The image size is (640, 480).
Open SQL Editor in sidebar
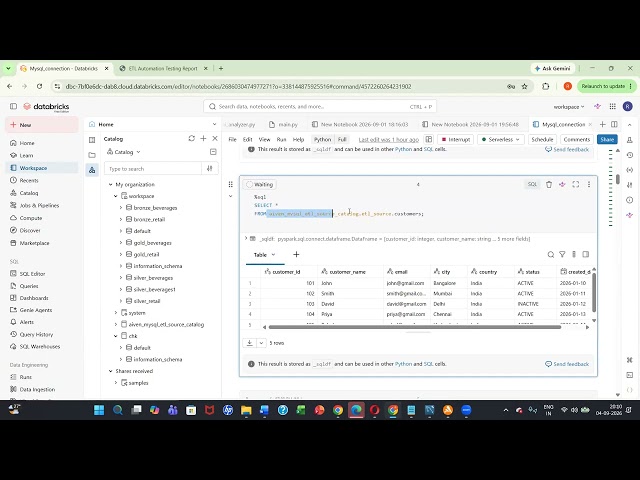(32, 274)
